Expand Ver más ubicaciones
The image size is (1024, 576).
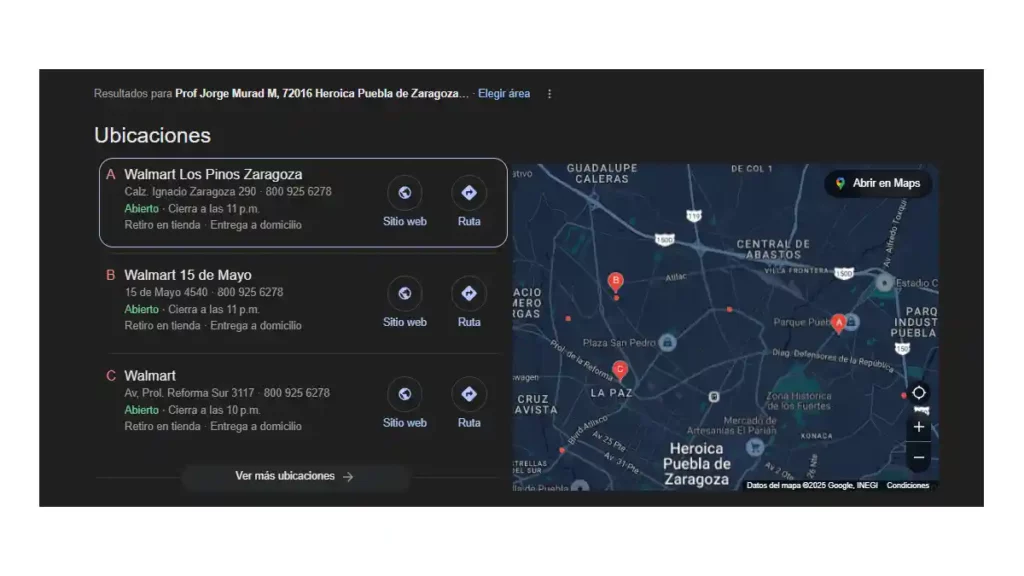(x=295, y=476)
